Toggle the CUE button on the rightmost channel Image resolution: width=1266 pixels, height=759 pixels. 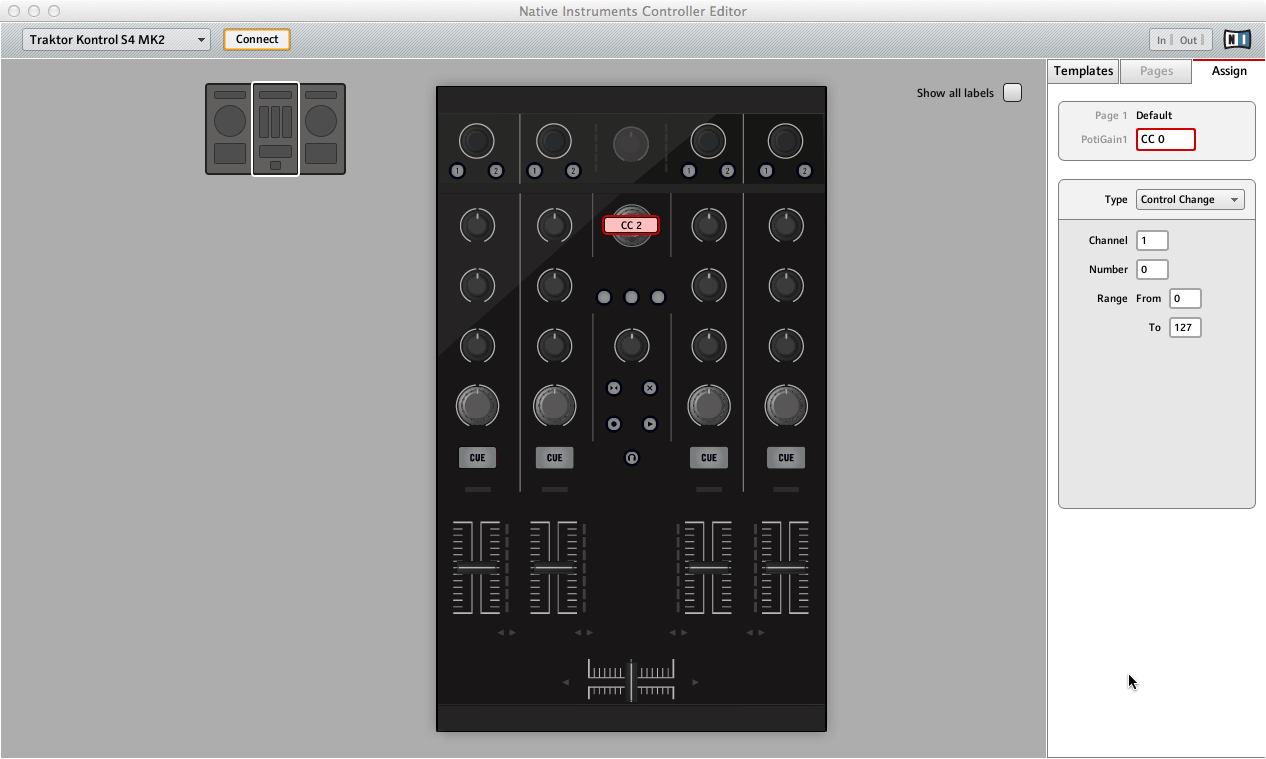(x=785, y=457)
